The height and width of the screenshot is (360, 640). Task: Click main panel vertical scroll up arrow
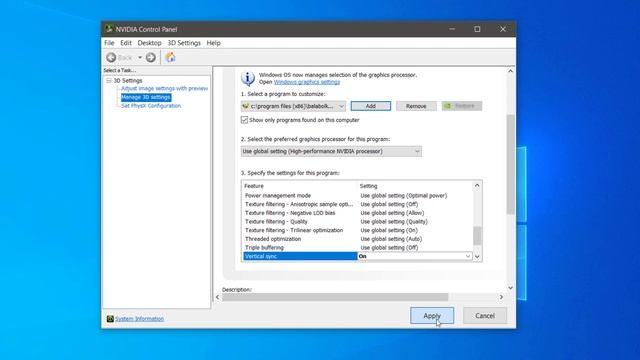[x=510, y=71]
